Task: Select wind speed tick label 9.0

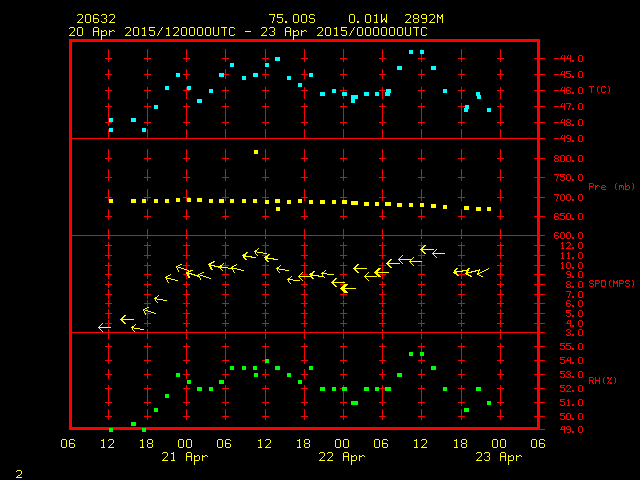Action: (574, 275)
